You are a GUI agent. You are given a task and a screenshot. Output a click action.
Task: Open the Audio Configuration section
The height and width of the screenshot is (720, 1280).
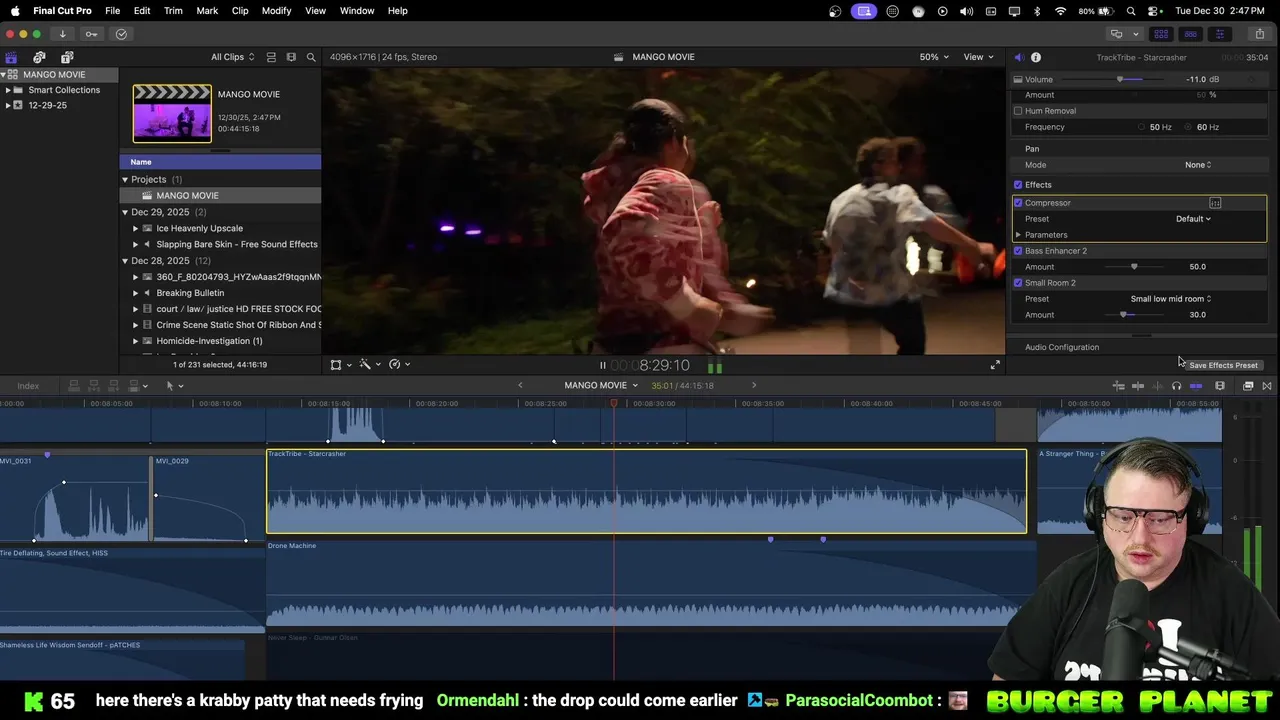1062,348
